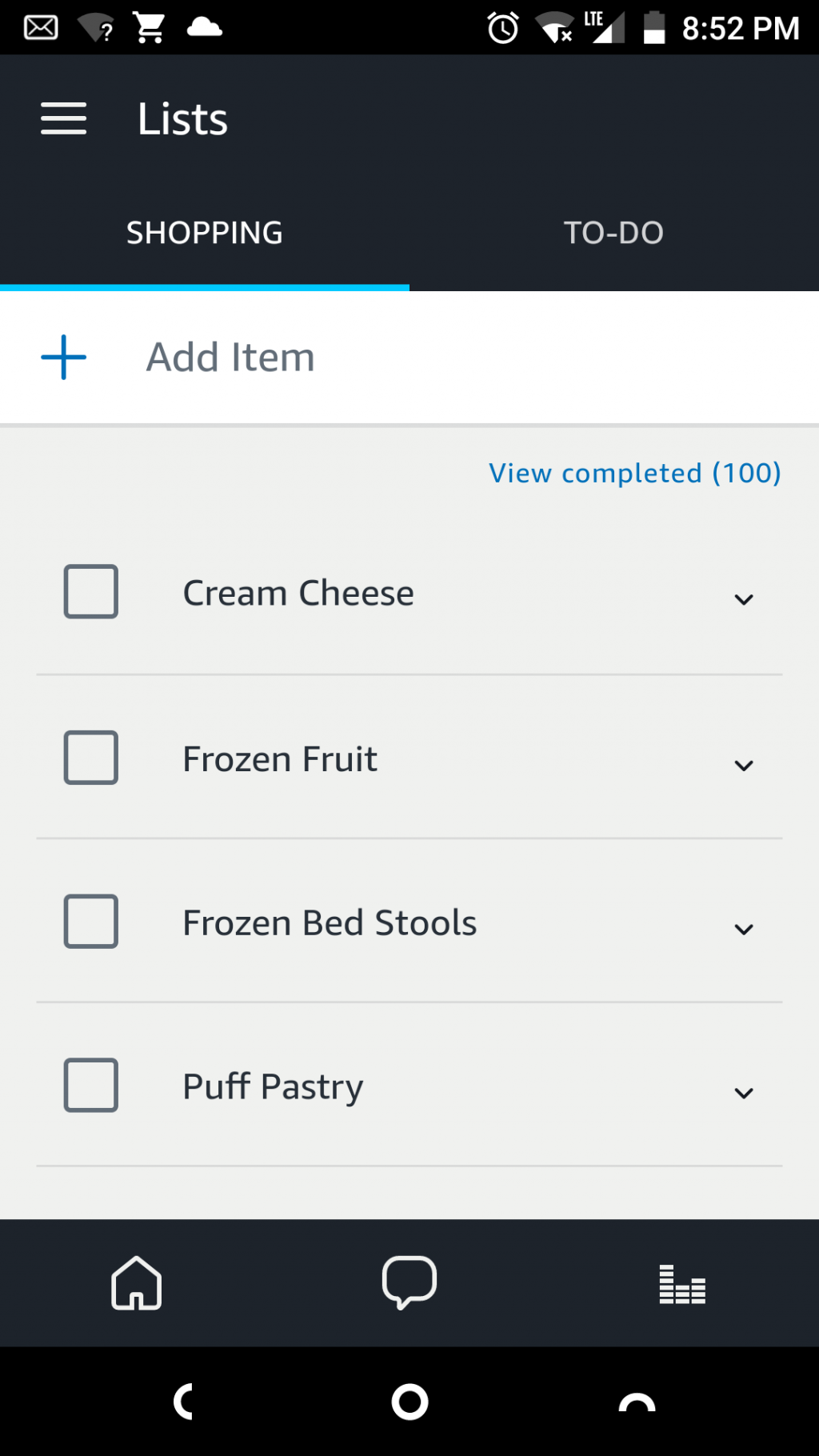
Task: Open View completed (100) link
Action: 635,473
